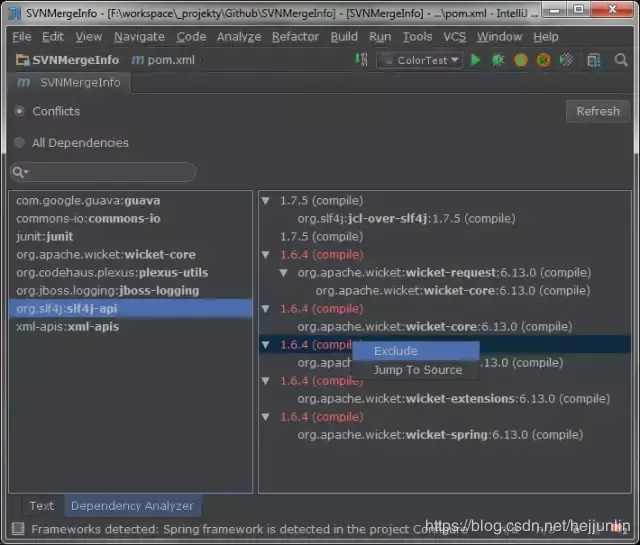
Task: Open the Navigate menu
Action: (x=140, y=37)
